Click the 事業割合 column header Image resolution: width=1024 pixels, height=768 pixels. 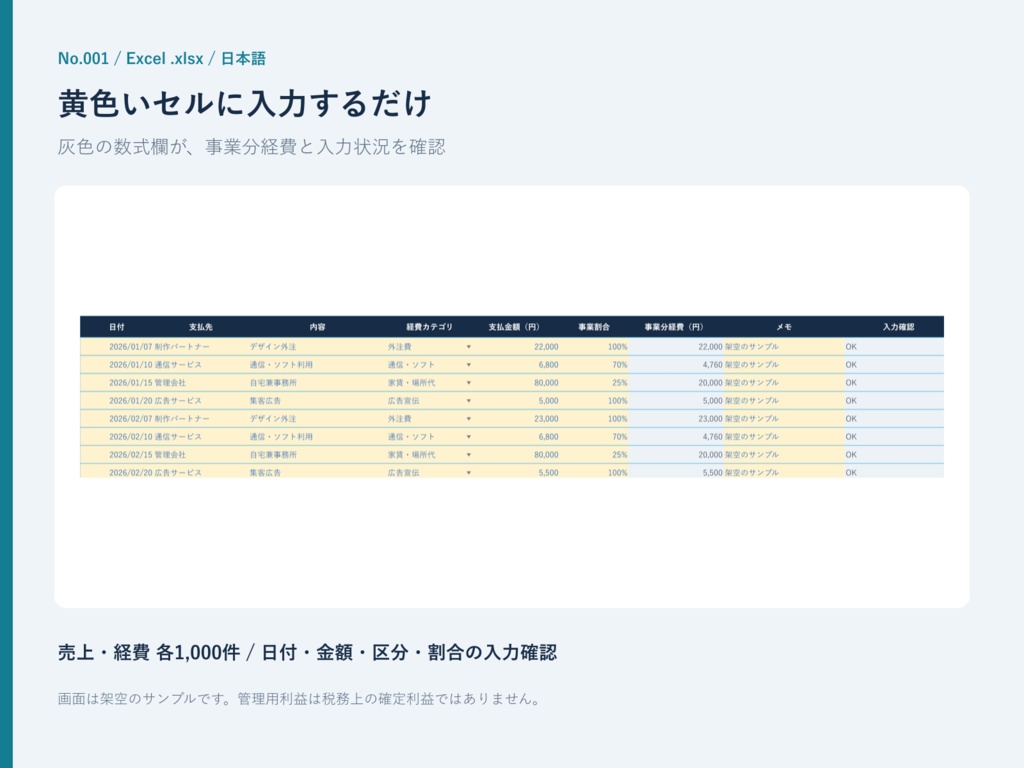[x=594, y=327]
